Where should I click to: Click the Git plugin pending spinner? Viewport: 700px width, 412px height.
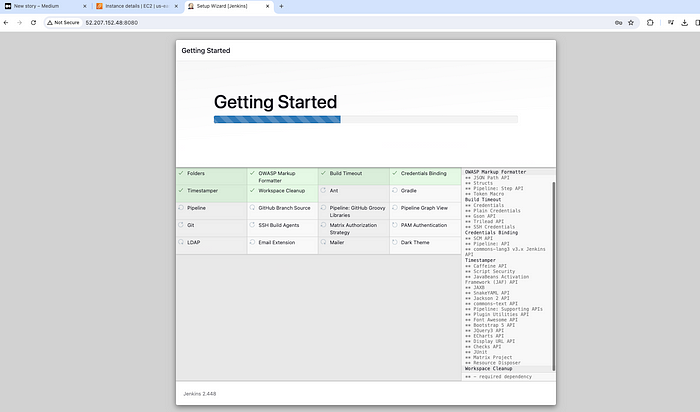point(181,225)
